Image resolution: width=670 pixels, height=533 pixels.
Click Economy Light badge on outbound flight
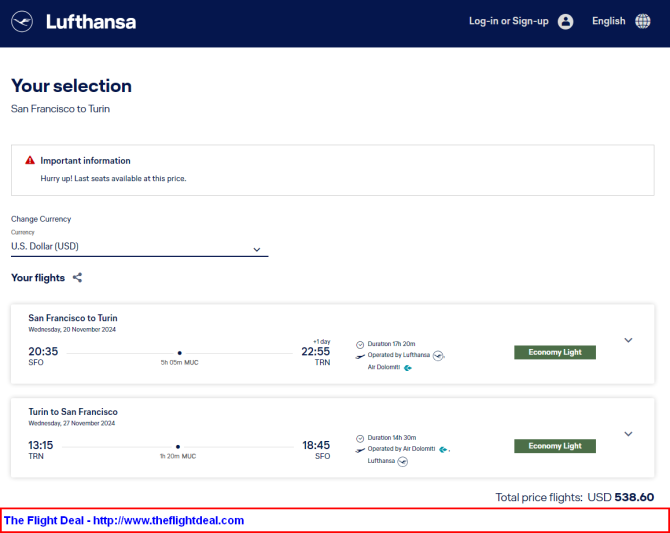[555, 352]
